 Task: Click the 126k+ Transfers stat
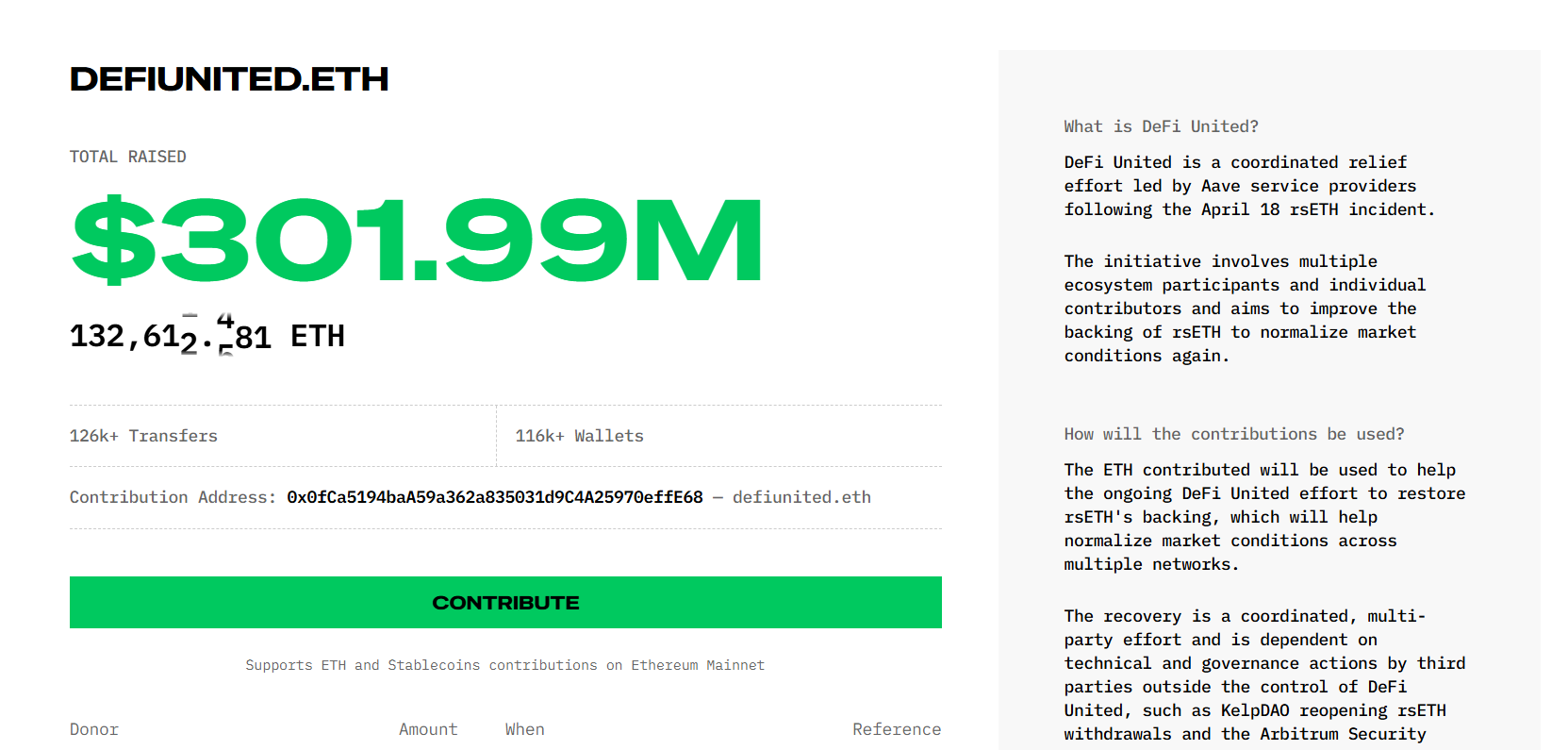pos(143,436)
